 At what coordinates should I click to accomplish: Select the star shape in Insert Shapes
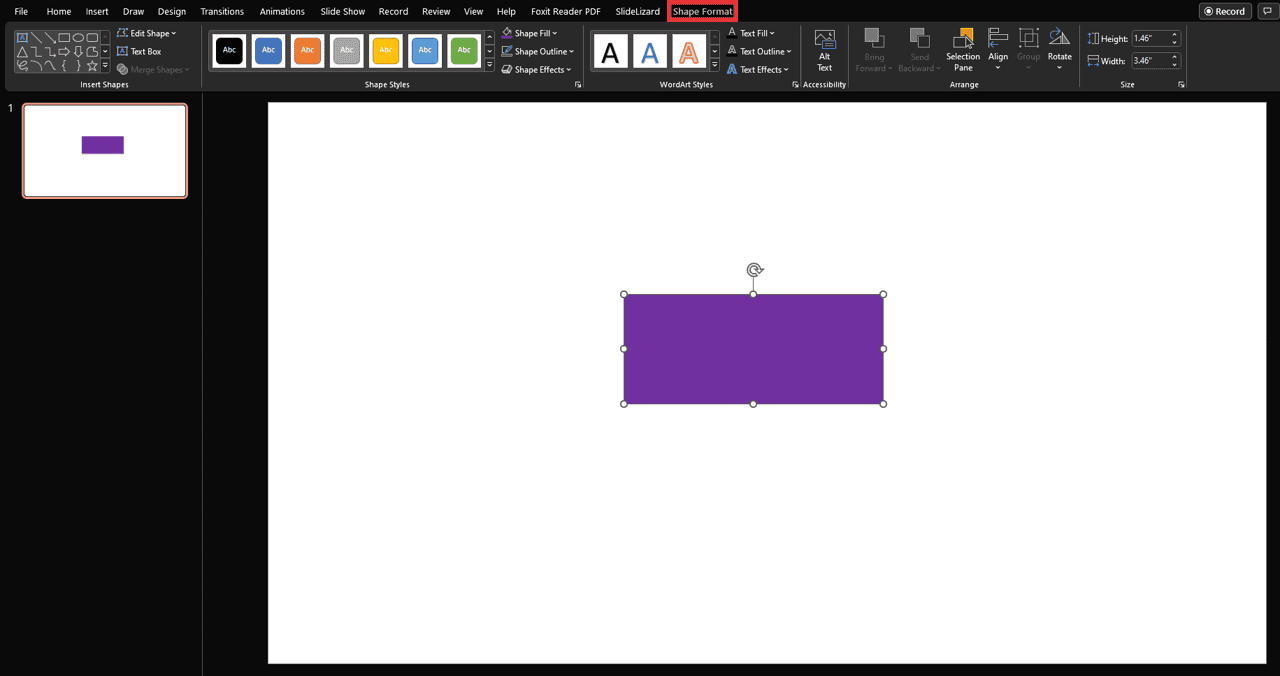92,66
